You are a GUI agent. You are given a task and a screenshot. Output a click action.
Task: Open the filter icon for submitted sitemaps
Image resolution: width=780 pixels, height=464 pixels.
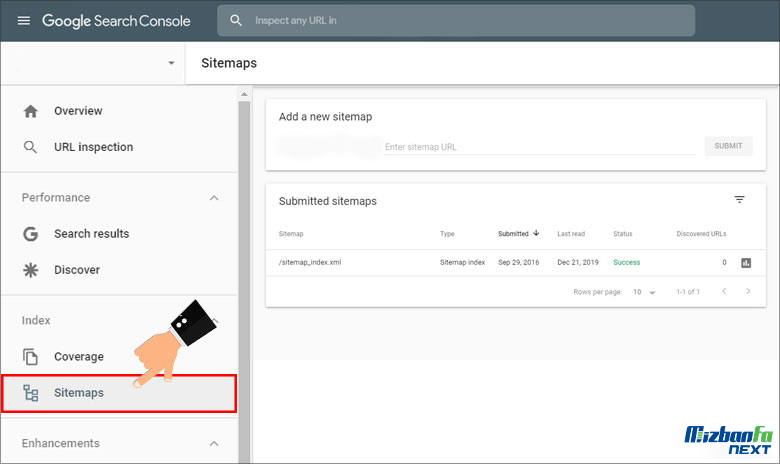[x=739, y=200]
